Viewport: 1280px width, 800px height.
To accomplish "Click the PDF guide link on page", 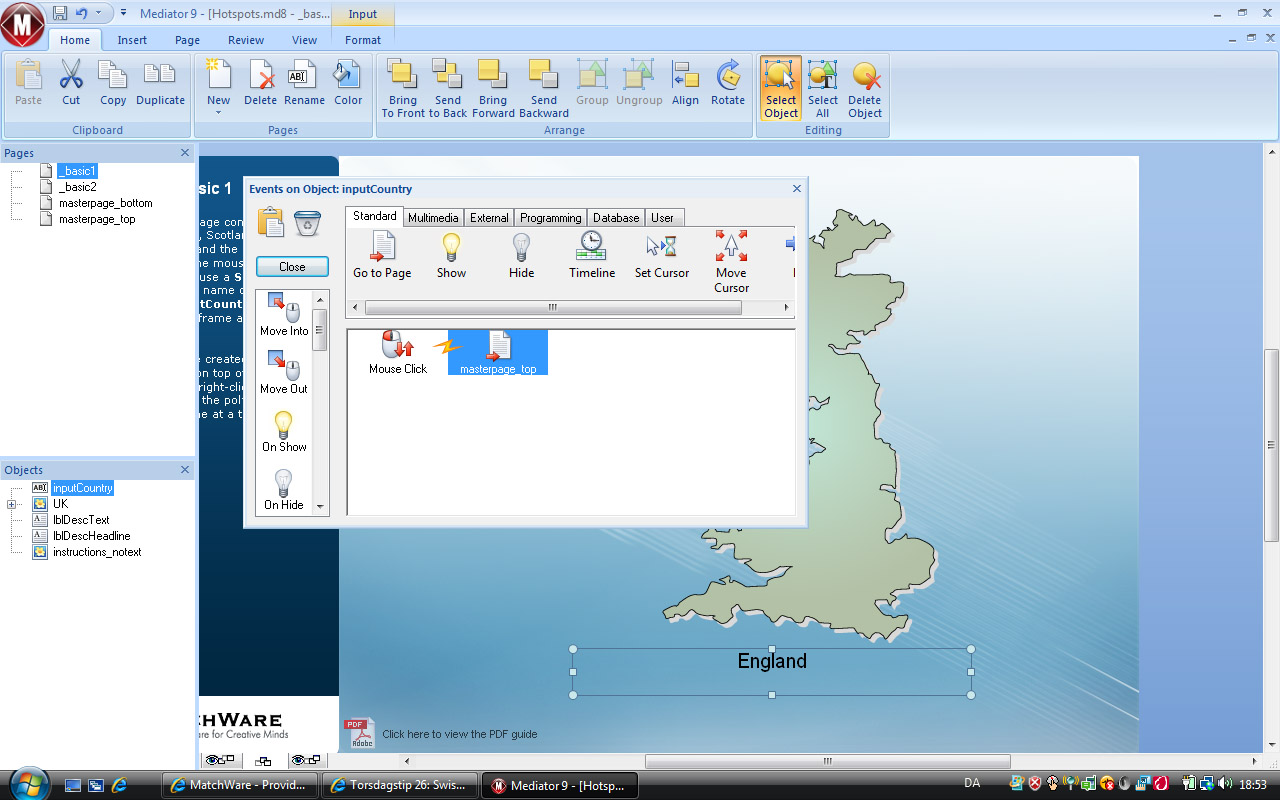I will pos(459,734).
